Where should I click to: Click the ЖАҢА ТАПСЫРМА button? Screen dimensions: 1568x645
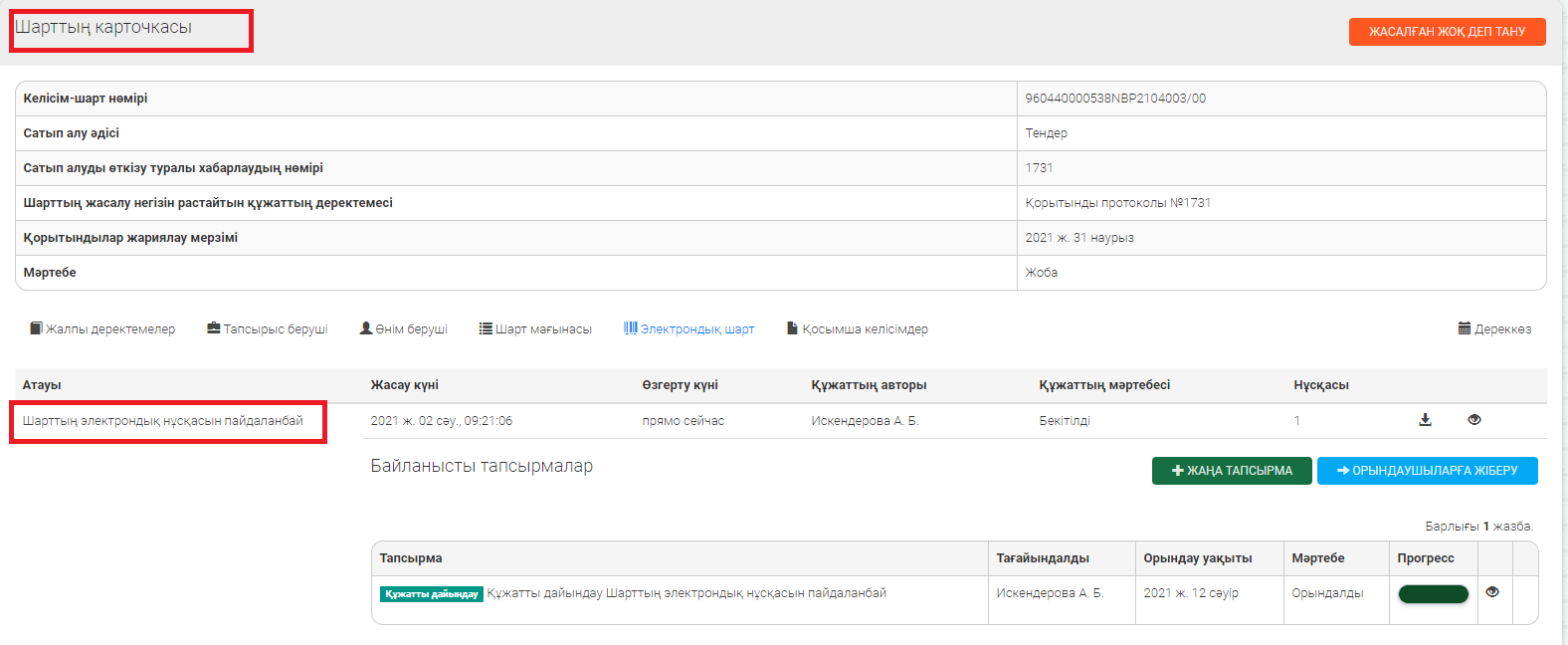pyautogui.click(x=1232, y=471)
